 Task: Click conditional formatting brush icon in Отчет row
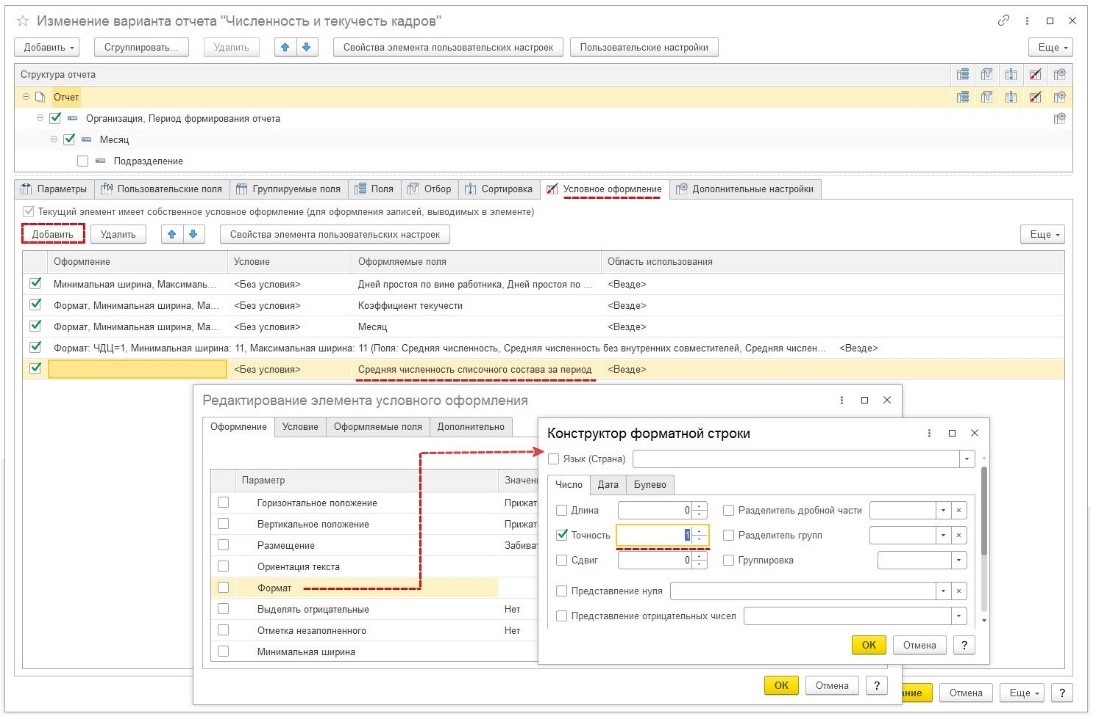1035,97
